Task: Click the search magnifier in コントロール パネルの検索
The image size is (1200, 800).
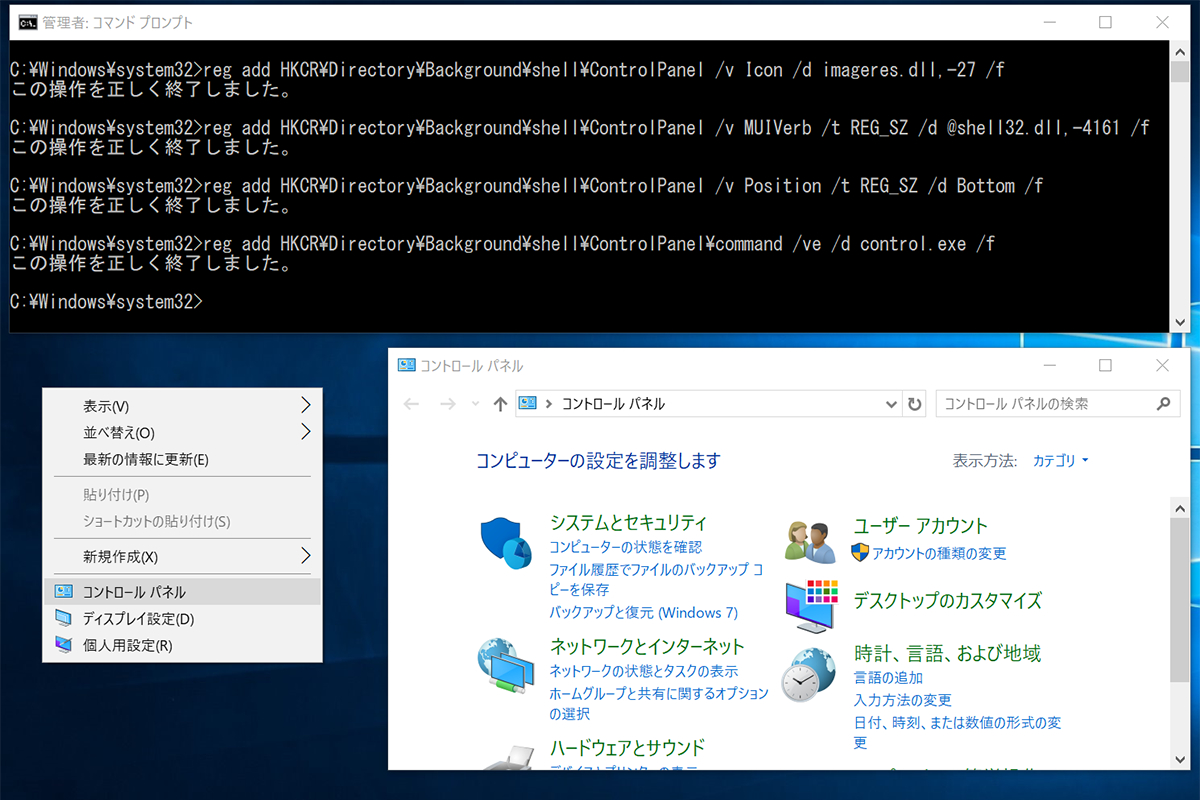Action: [x=1163, y=404]
